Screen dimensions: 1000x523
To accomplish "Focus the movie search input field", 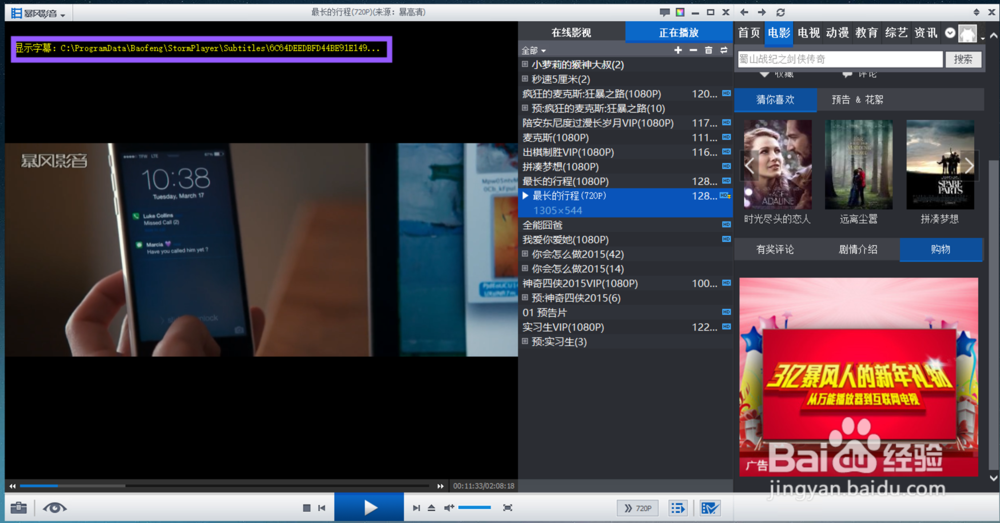I will click(x=840, y=59).
